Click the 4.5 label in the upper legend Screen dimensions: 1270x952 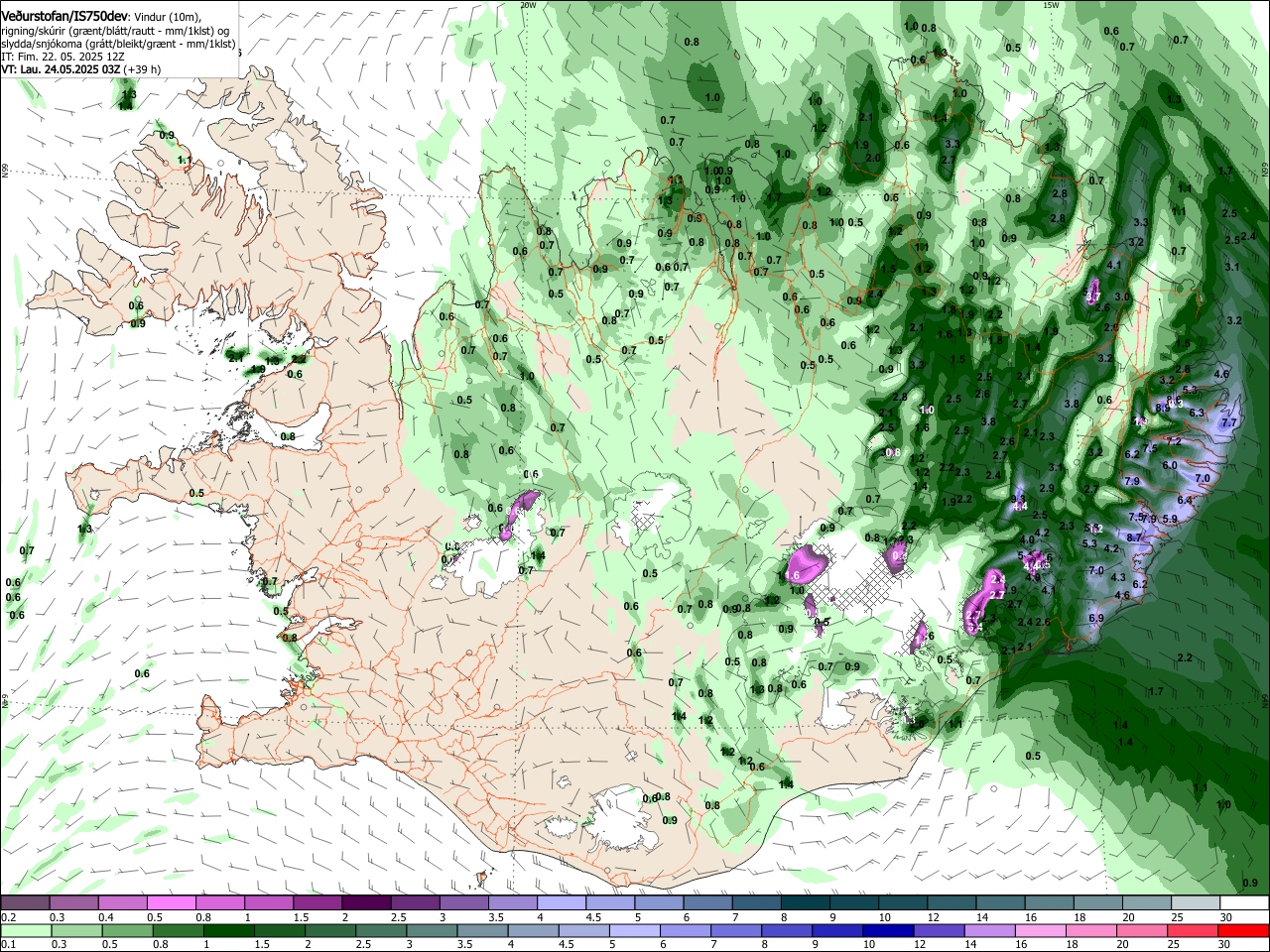point(593,917)
